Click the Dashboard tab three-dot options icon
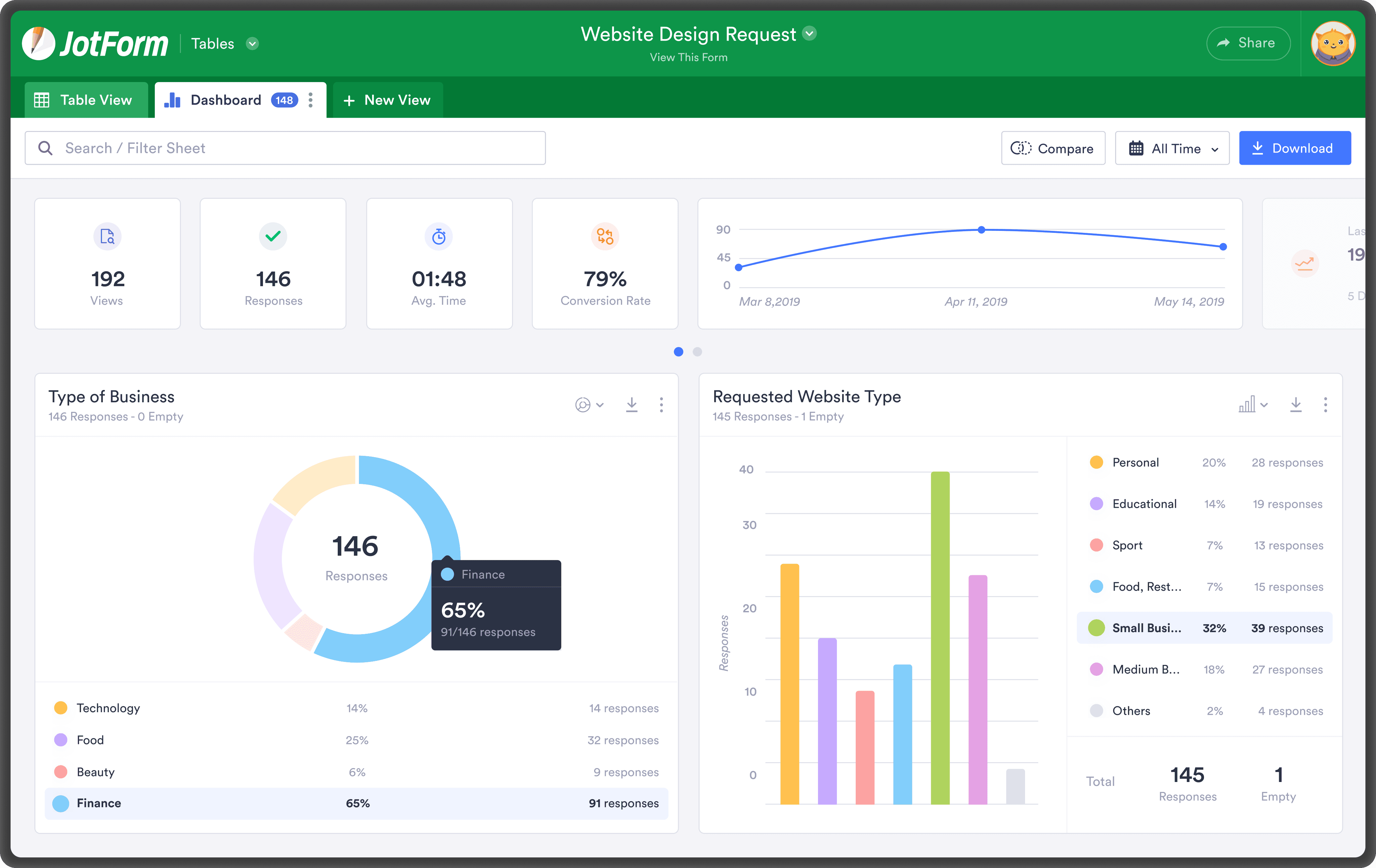 (310, 100)
